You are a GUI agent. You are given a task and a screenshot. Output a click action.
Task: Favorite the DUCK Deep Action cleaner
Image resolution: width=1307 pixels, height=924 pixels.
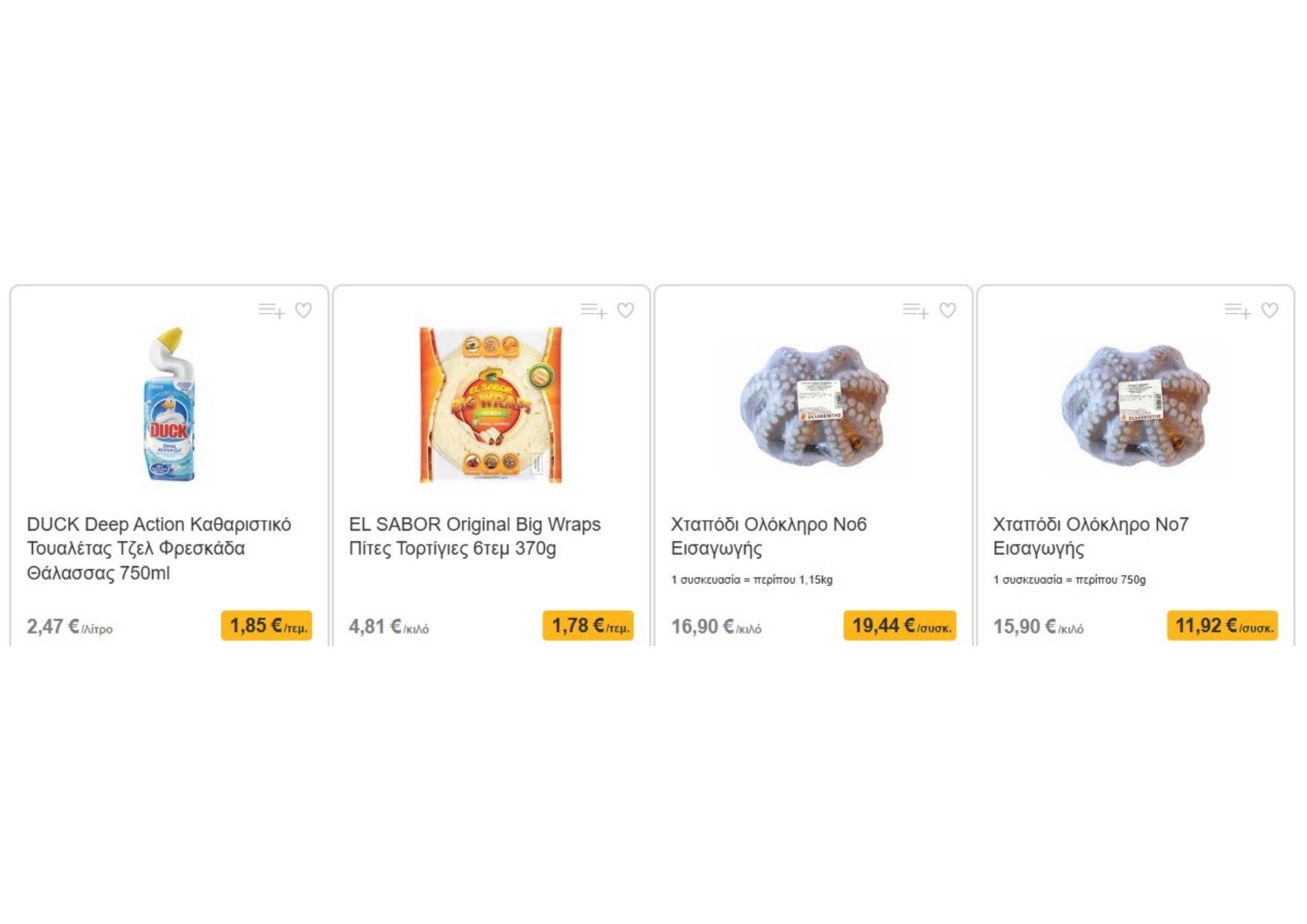coord(303,310)
